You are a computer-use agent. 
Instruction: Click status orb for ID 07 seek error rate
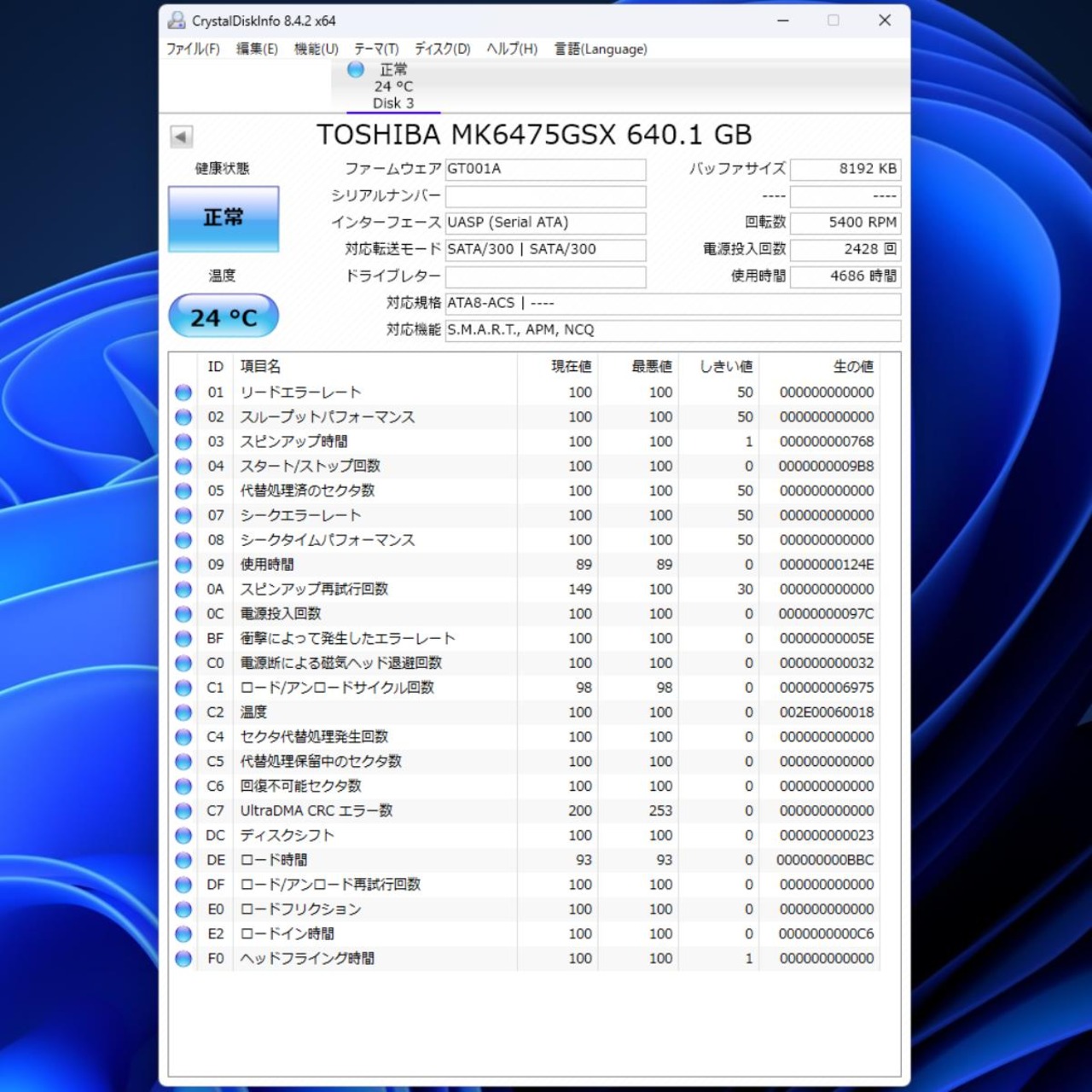point(183,515)
